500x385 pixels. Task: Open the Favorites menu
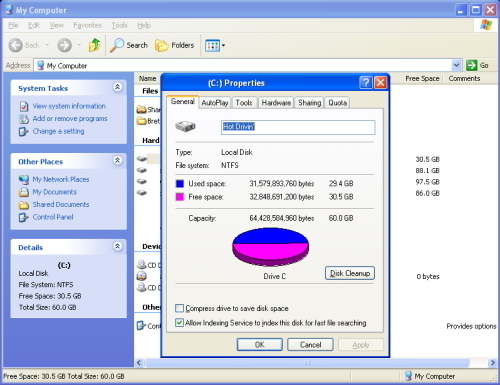pyautogui.click(x=87, y=25)
